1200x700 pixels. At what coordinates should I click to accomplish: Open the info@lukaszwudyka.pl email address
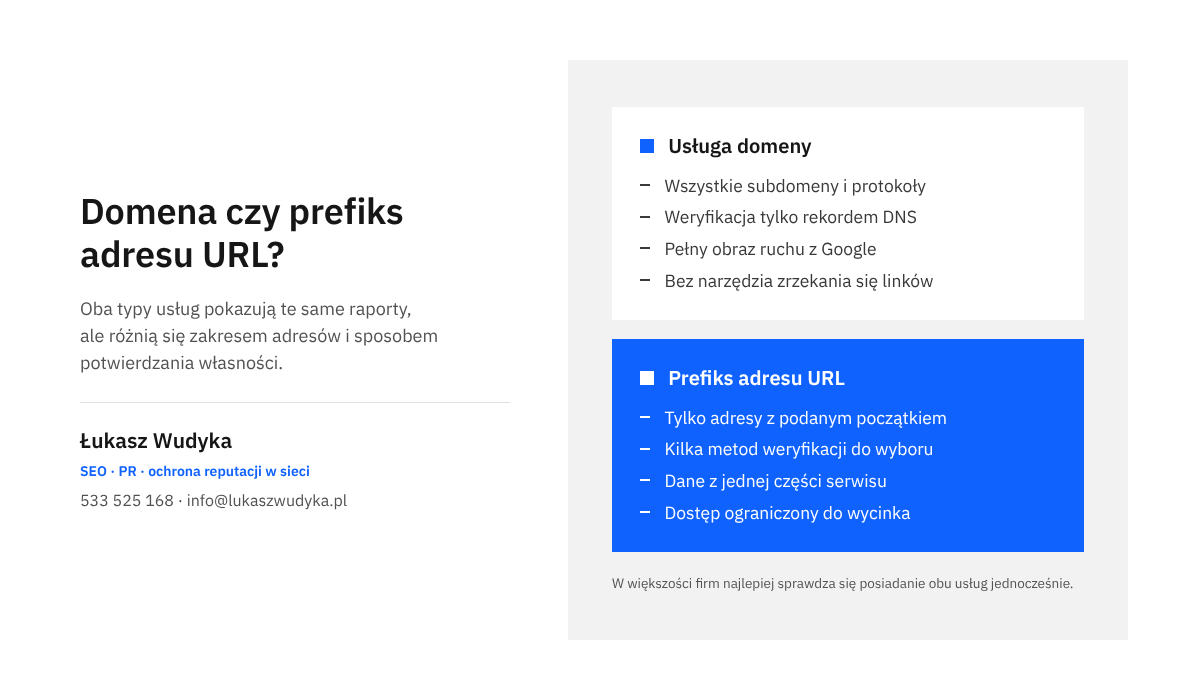pos(267,501)
